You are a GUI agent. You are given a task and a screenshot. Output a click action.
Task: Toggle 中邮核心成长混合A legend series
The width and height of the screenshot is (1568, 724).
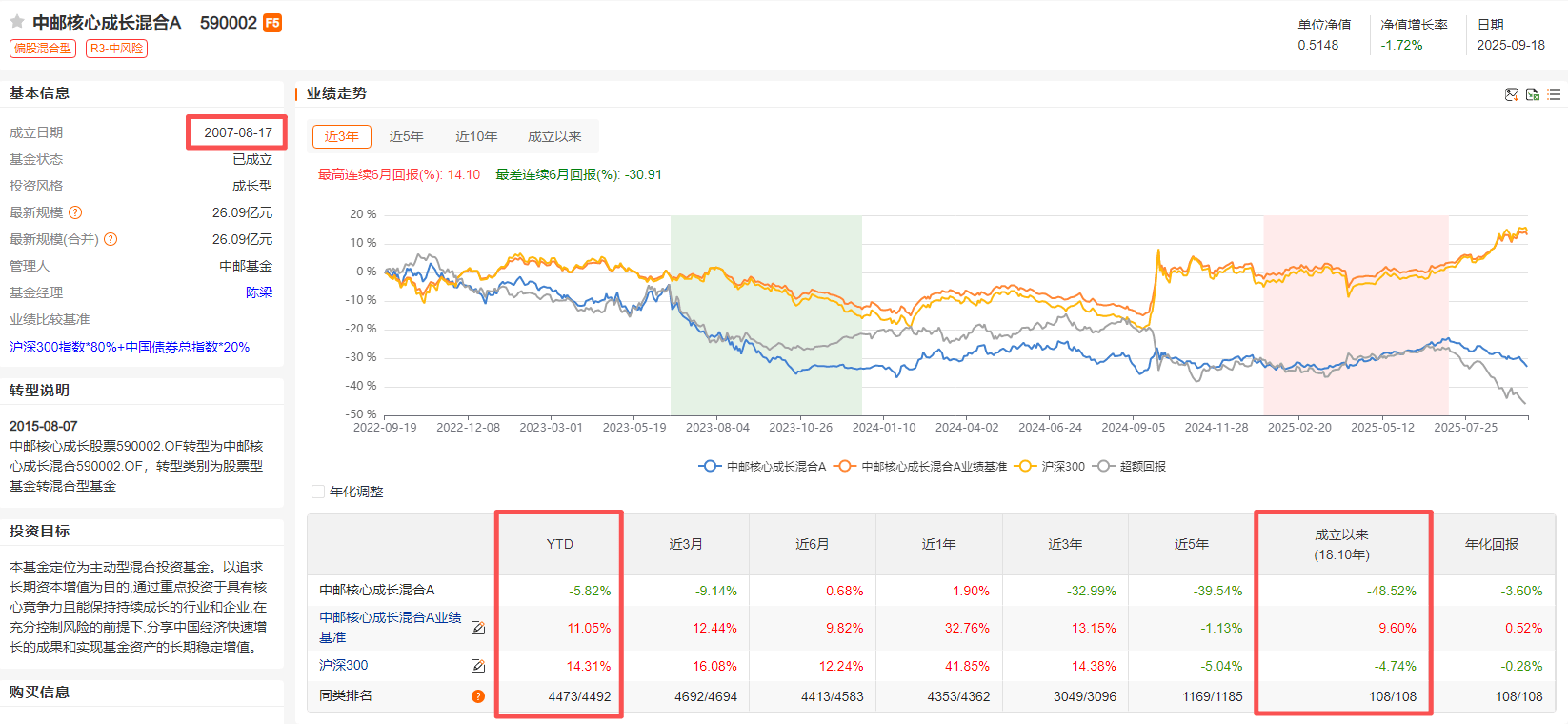coord(762,467)
